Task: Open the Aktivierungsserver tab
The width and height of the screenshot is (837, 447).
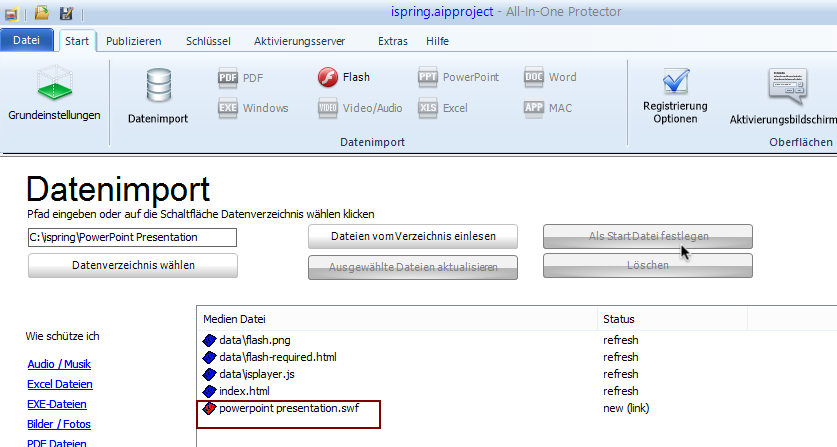Action: point(300,41)
